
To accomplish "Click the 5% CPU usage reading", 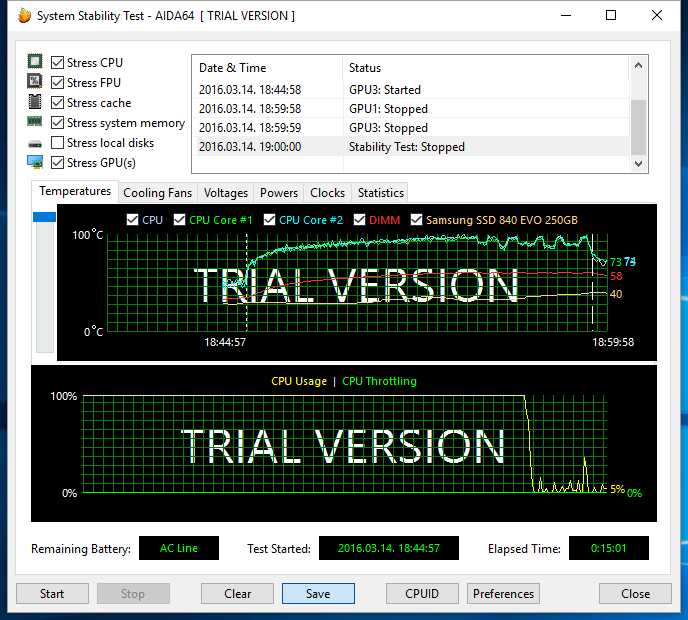I will (617, 489).
